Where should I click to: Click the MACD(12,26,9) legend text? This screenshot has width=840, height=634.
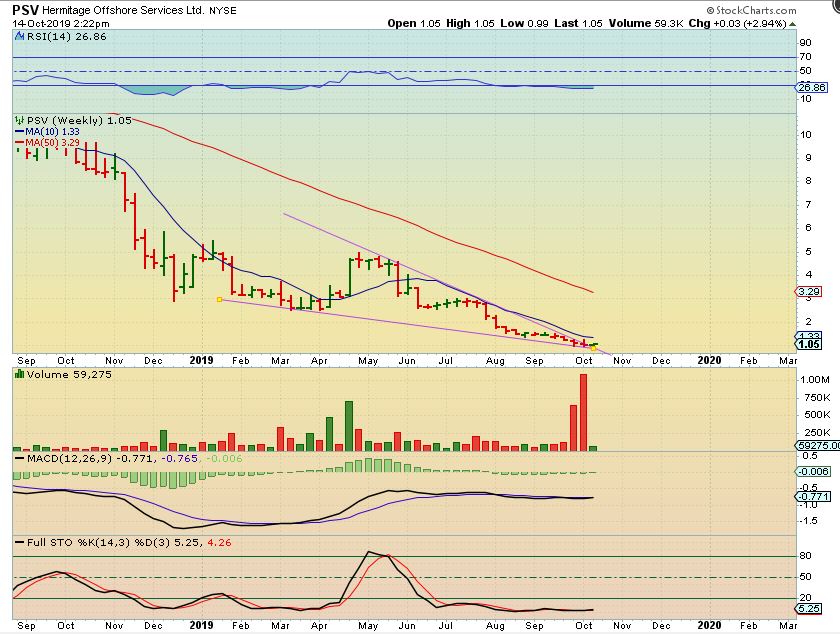pyautogui.click(x=72, y=459)
